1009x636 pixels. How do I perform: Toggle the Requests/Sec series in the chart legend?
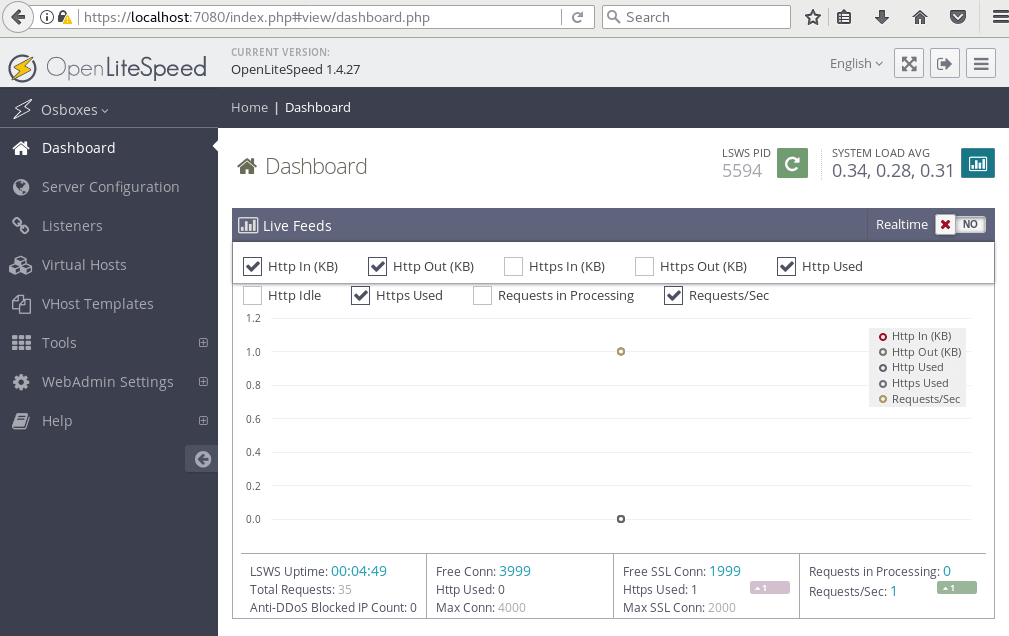click(x=920, y=399)
